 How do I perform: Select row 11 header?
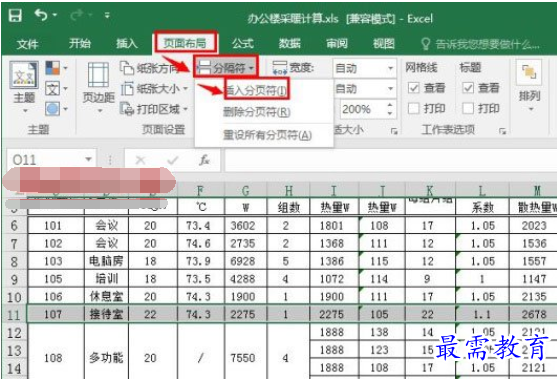[x=14, y=315]
